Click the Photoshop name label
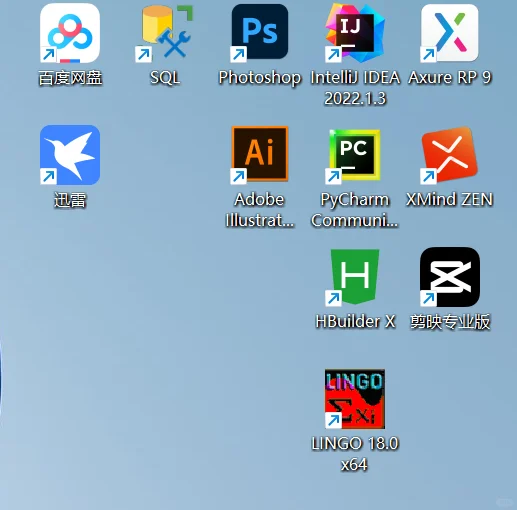Screen dimensions: 517x510 pos(260,78)
